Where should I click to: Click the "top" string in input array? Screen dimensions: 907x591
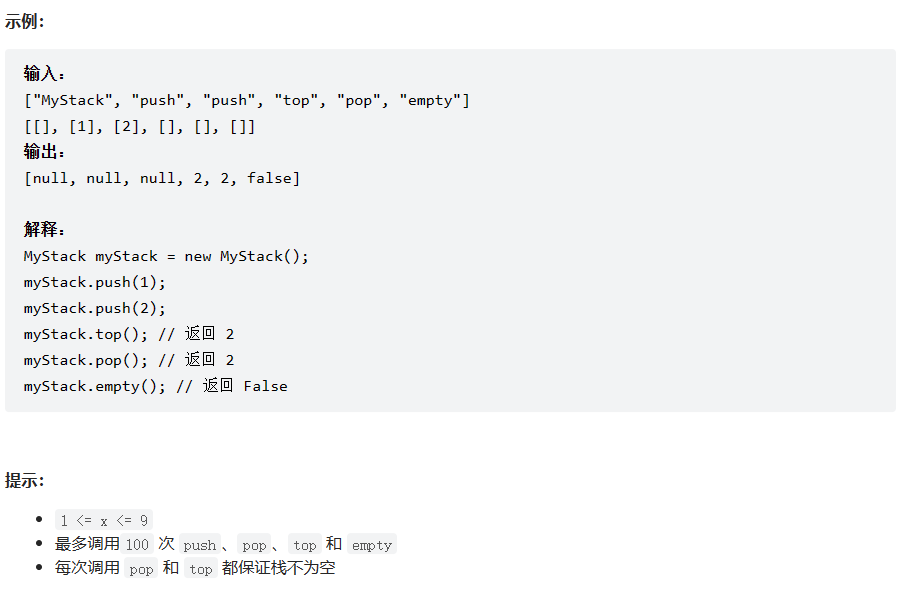pos(296,100)
